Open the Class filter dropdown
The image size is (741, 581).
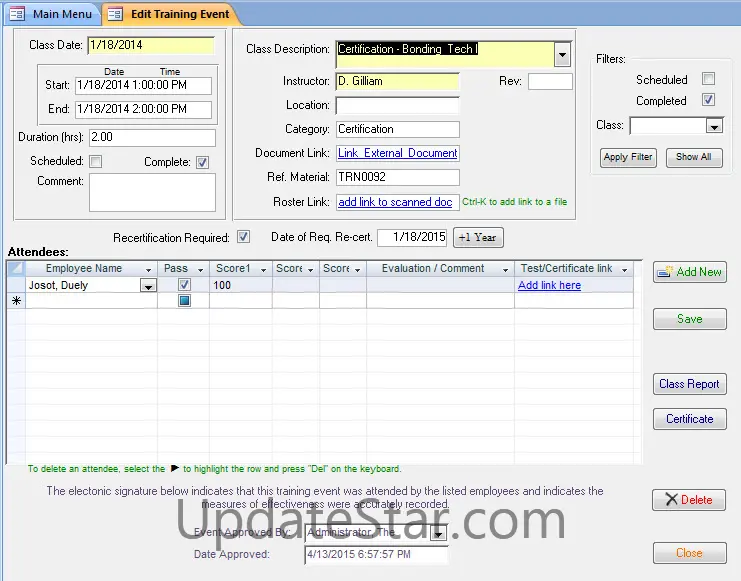[x=714, y=126]
